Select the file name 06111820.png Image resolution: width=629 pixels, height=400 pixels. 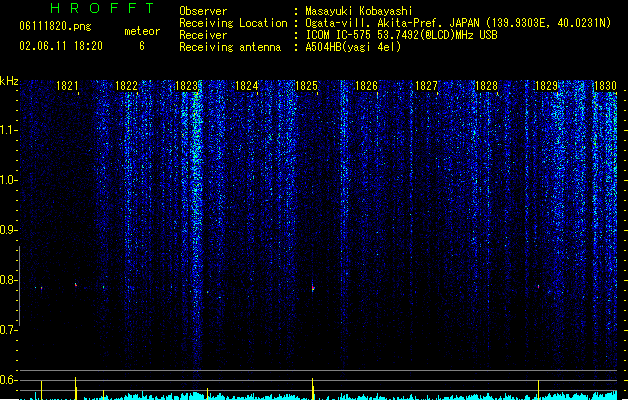(x=55, y=26)
